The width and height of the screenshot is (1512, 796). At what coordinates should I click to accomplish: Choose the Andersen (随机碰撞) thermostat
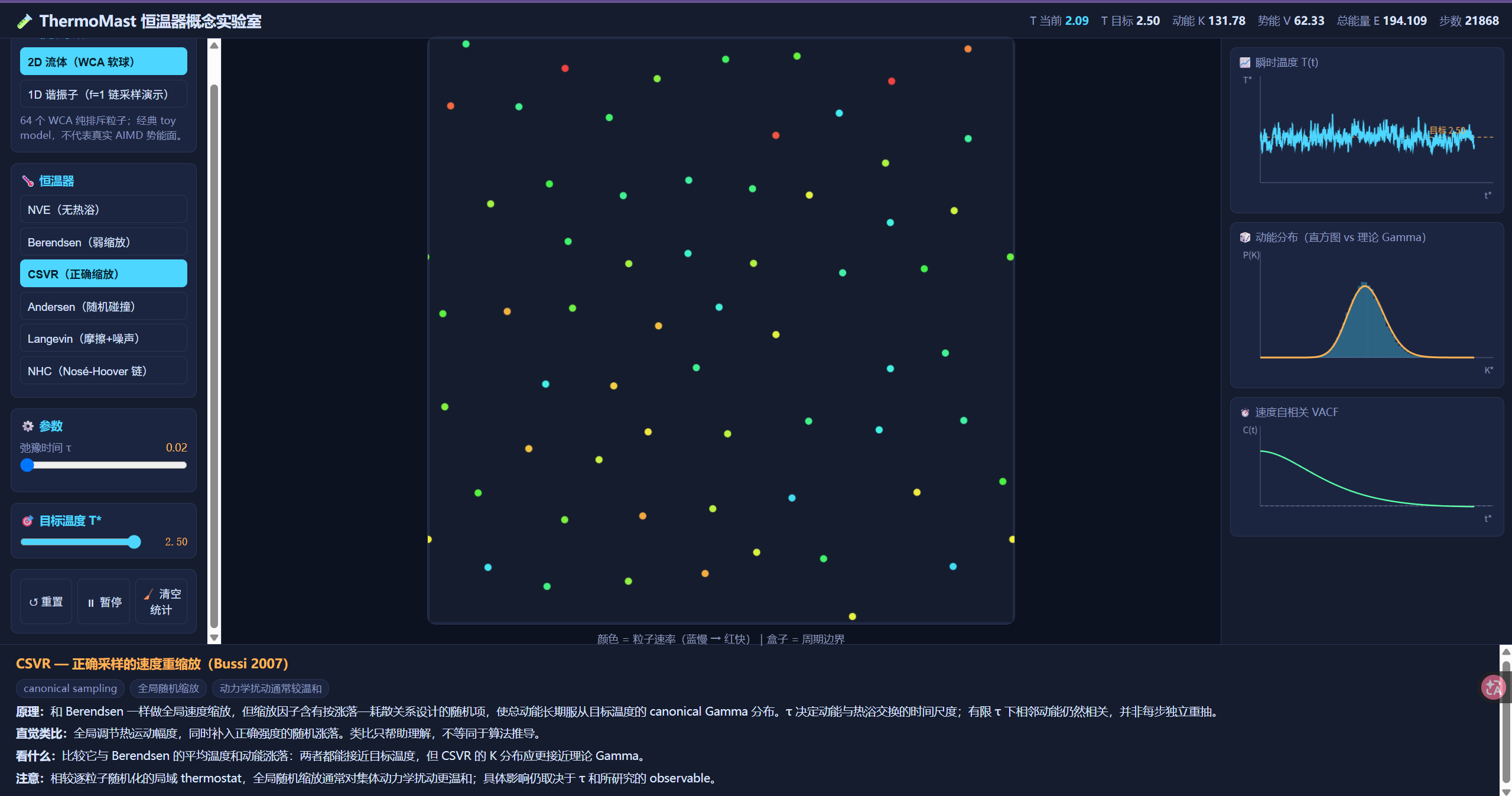[x=103, y=306]
